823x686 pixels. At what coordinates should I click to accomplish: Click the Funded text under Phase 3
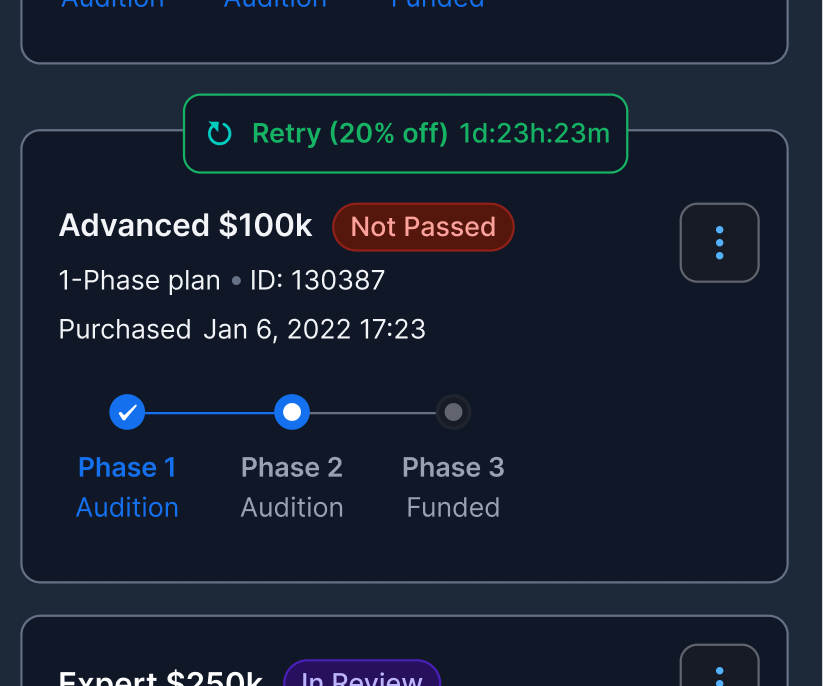pyautogui.click(x=453, y=507)
